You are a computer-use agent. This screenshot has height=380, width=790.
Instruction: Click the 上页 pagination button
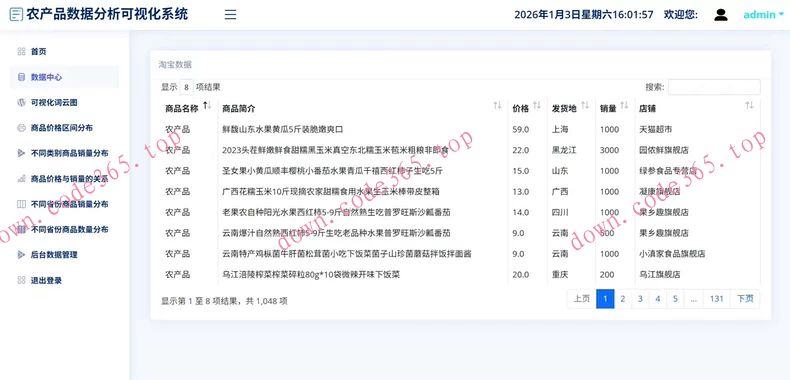click(581, 299)
